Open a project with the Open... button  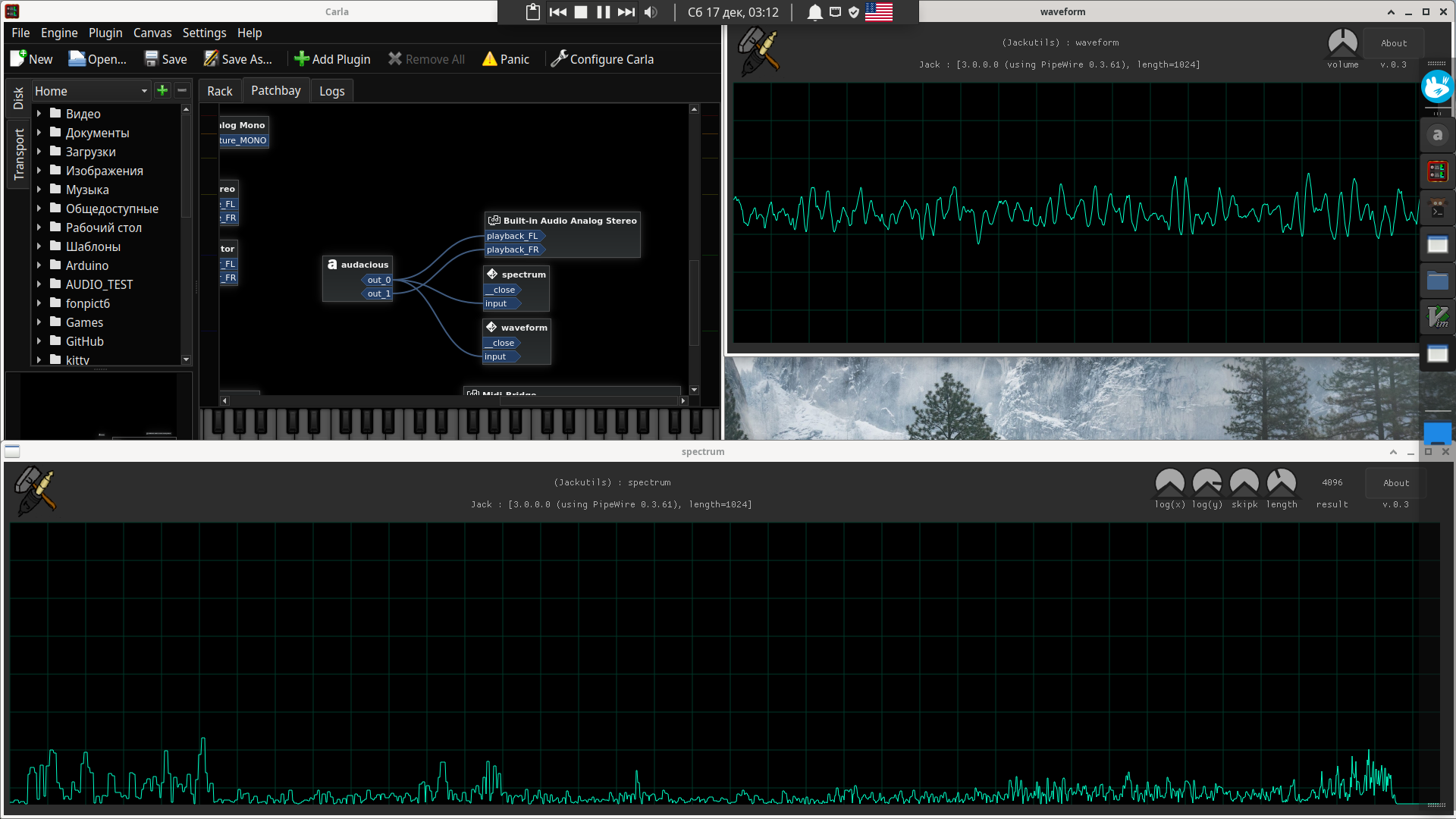tap(98, 59)
